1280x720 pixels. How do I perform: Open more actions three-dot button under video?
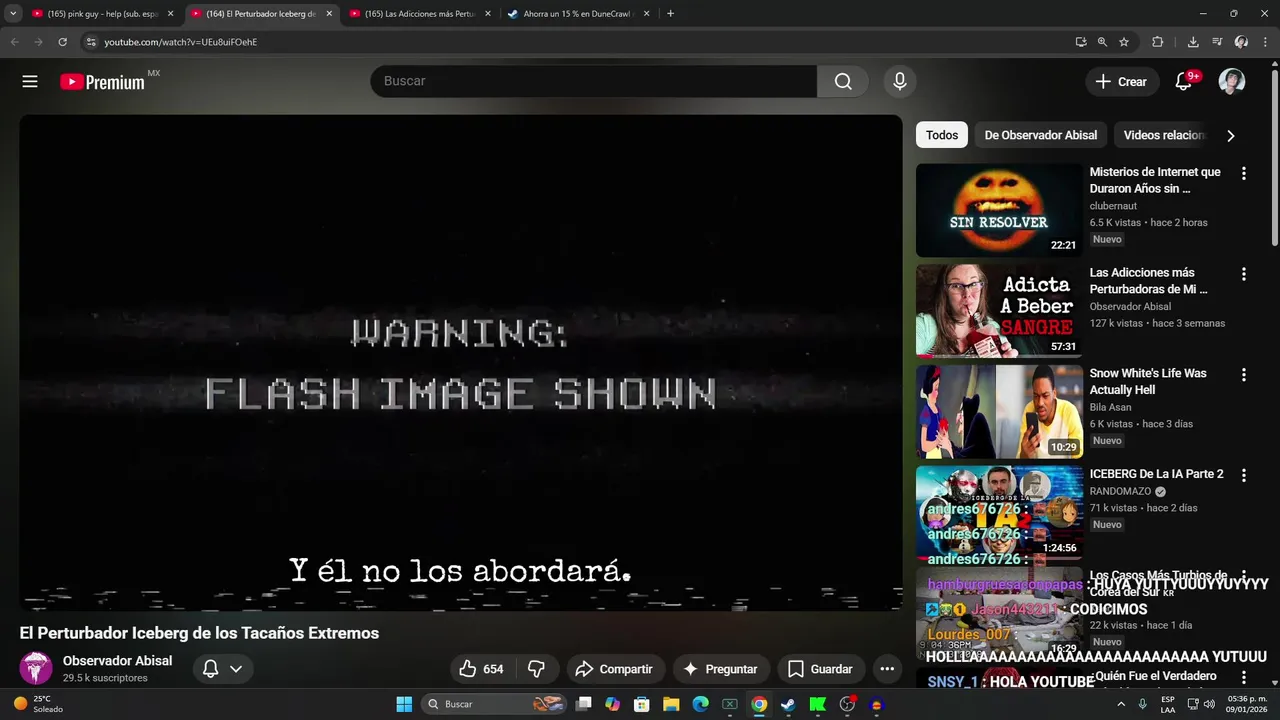pos(887,669)
